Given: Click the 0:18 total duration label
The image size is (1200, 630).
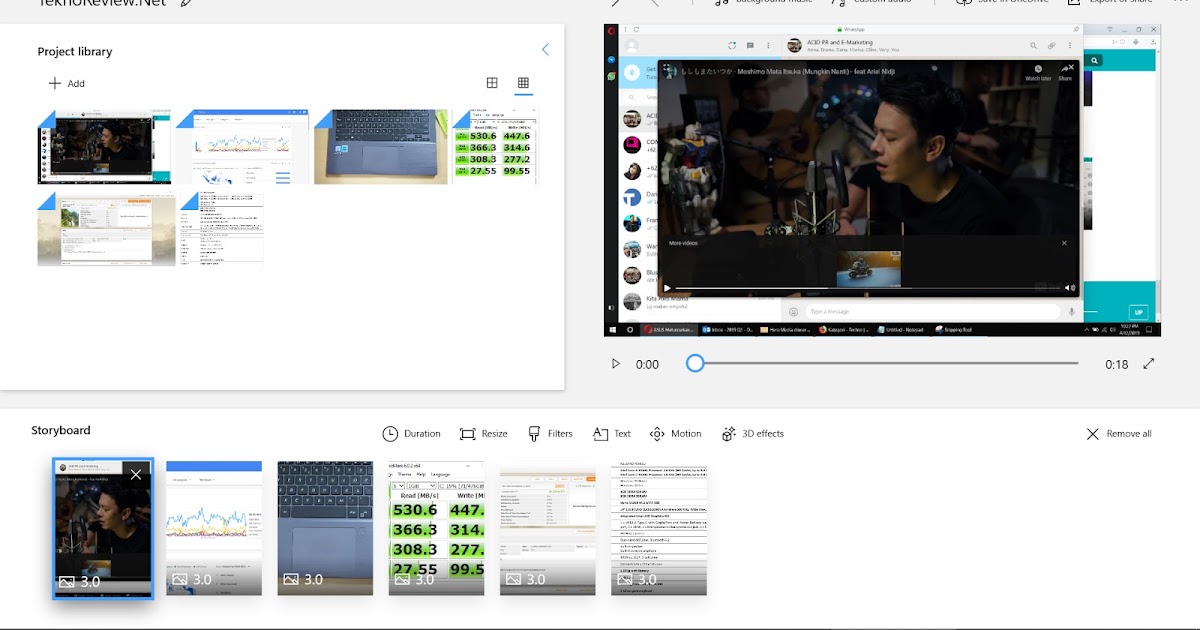Looking at the screenshot, I should [1116, 365].
